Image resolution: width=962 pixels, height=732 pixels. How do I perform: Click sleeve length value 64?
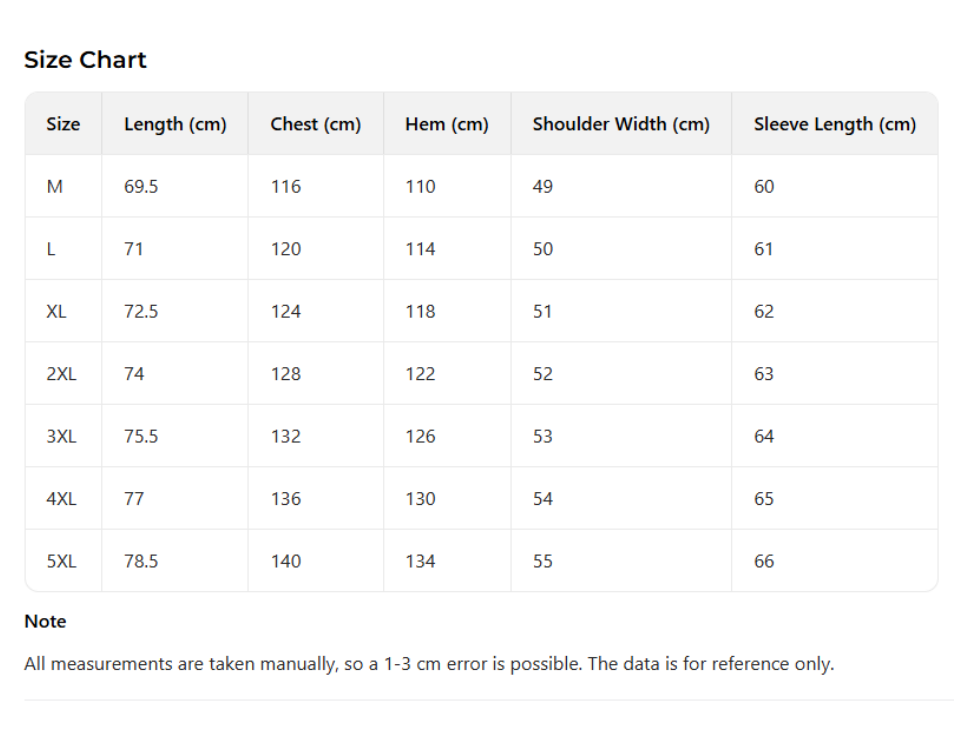(764, 437)
